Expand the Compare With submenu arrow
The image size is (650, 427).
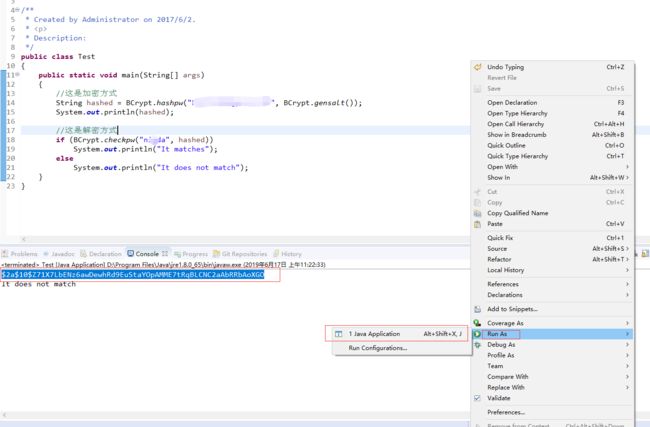(x=627, y=377)
